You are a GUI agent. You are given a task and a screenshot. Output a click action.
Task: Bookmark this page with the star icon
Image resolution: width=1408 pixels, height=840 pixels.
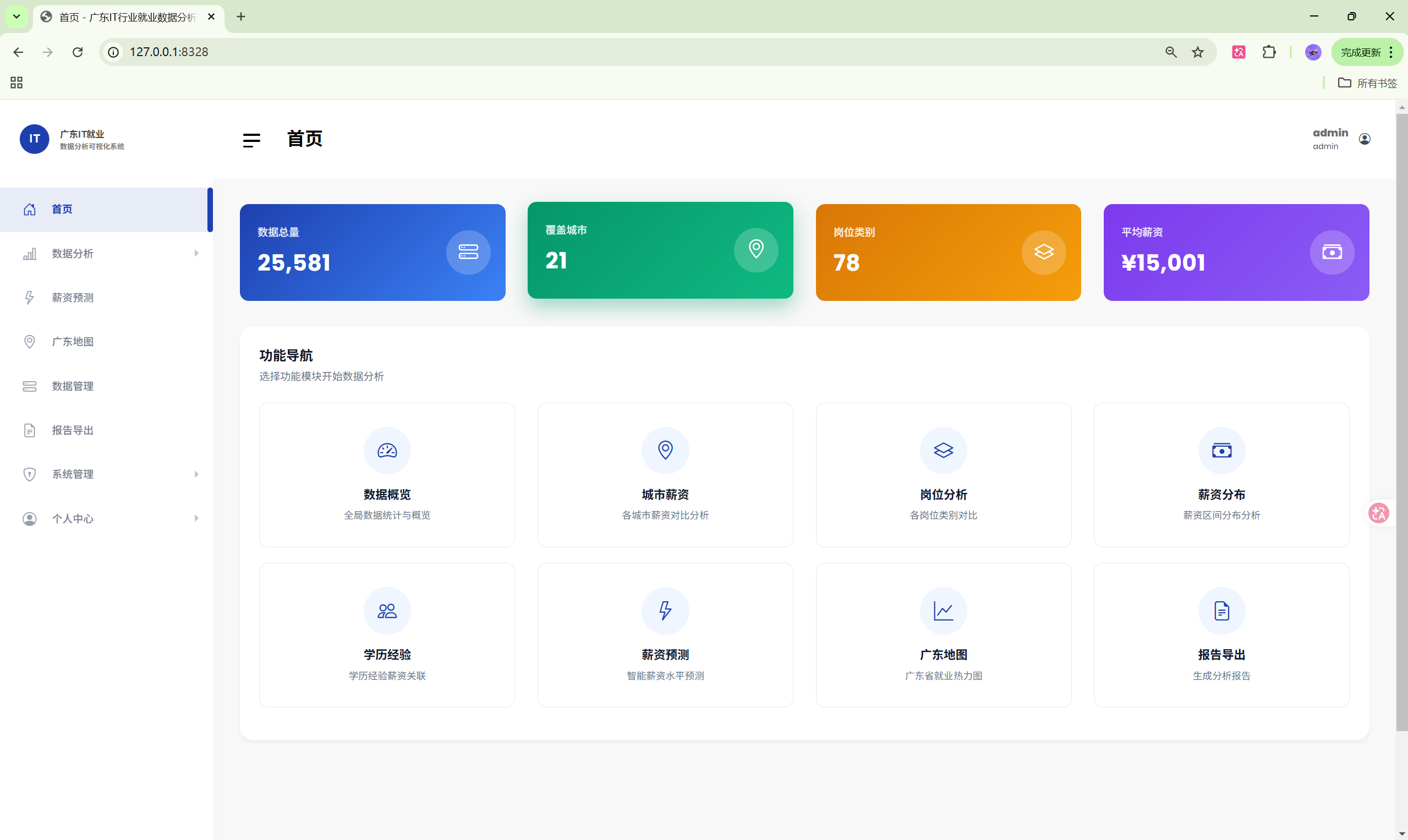pos(1197,52)
